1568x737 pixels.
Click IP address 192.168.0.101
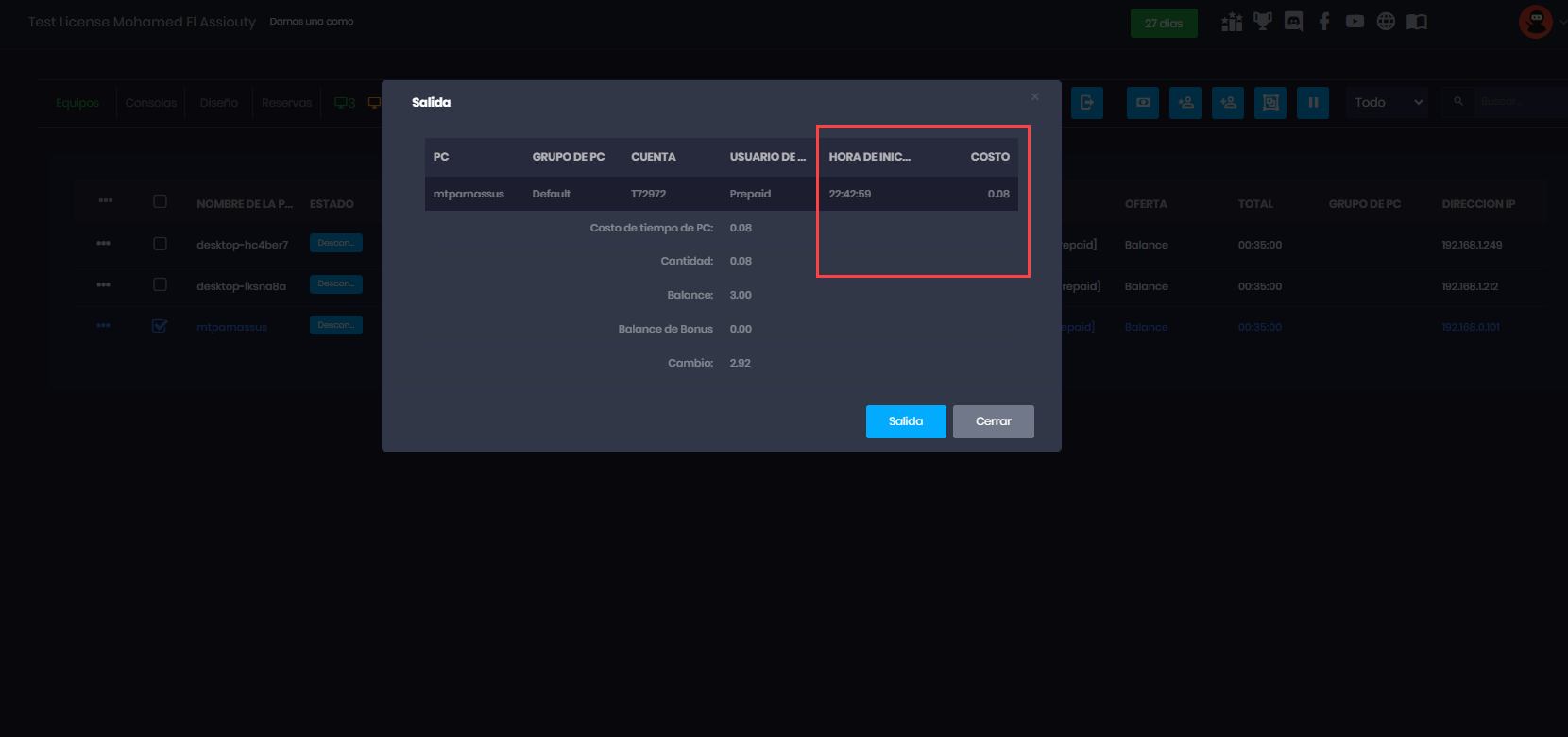coord(1471,327)
